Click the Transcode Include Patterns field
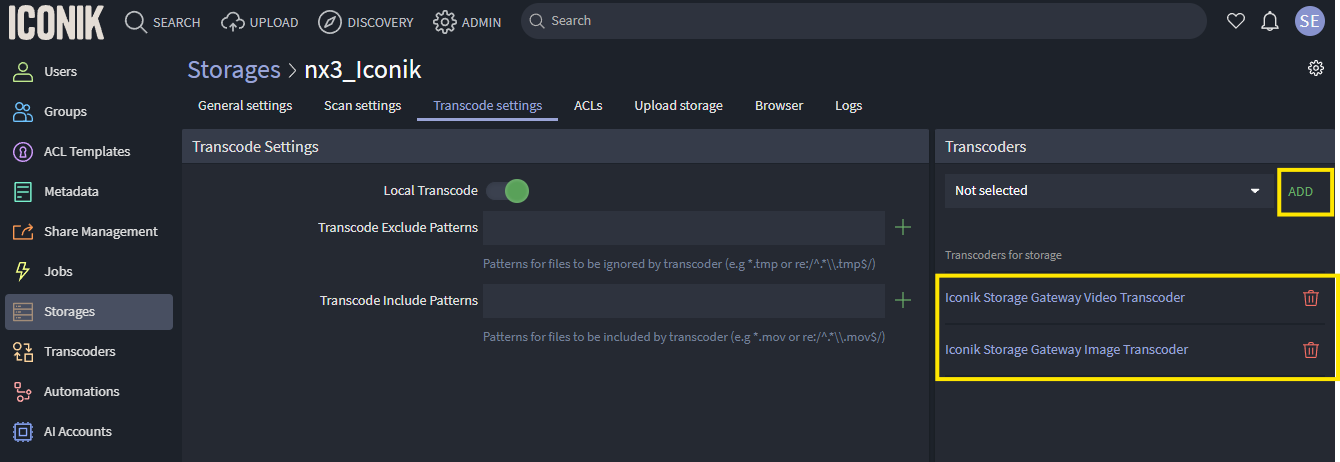The height and width of the screenshot is (462, 1340). pos(684,300)
